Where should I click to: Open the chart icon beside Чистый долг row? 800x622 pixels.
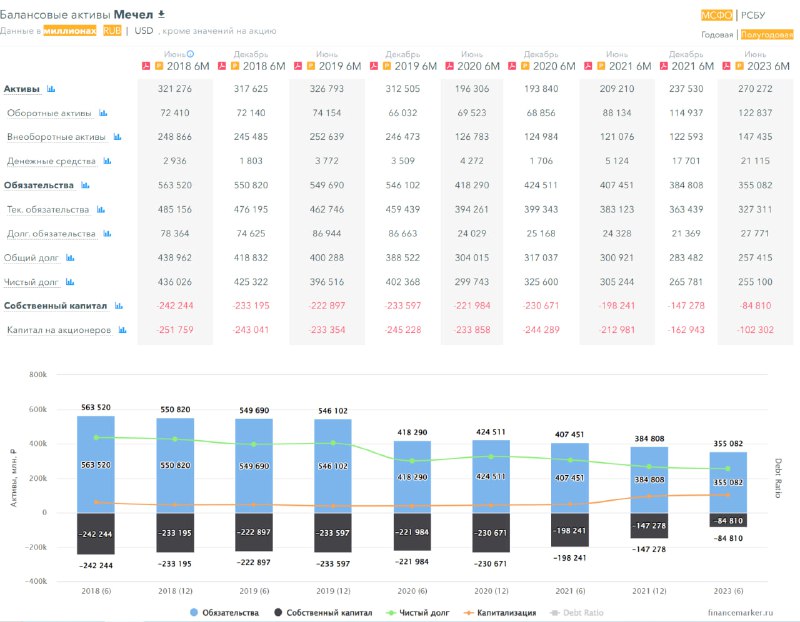click(x=70, y=282)
